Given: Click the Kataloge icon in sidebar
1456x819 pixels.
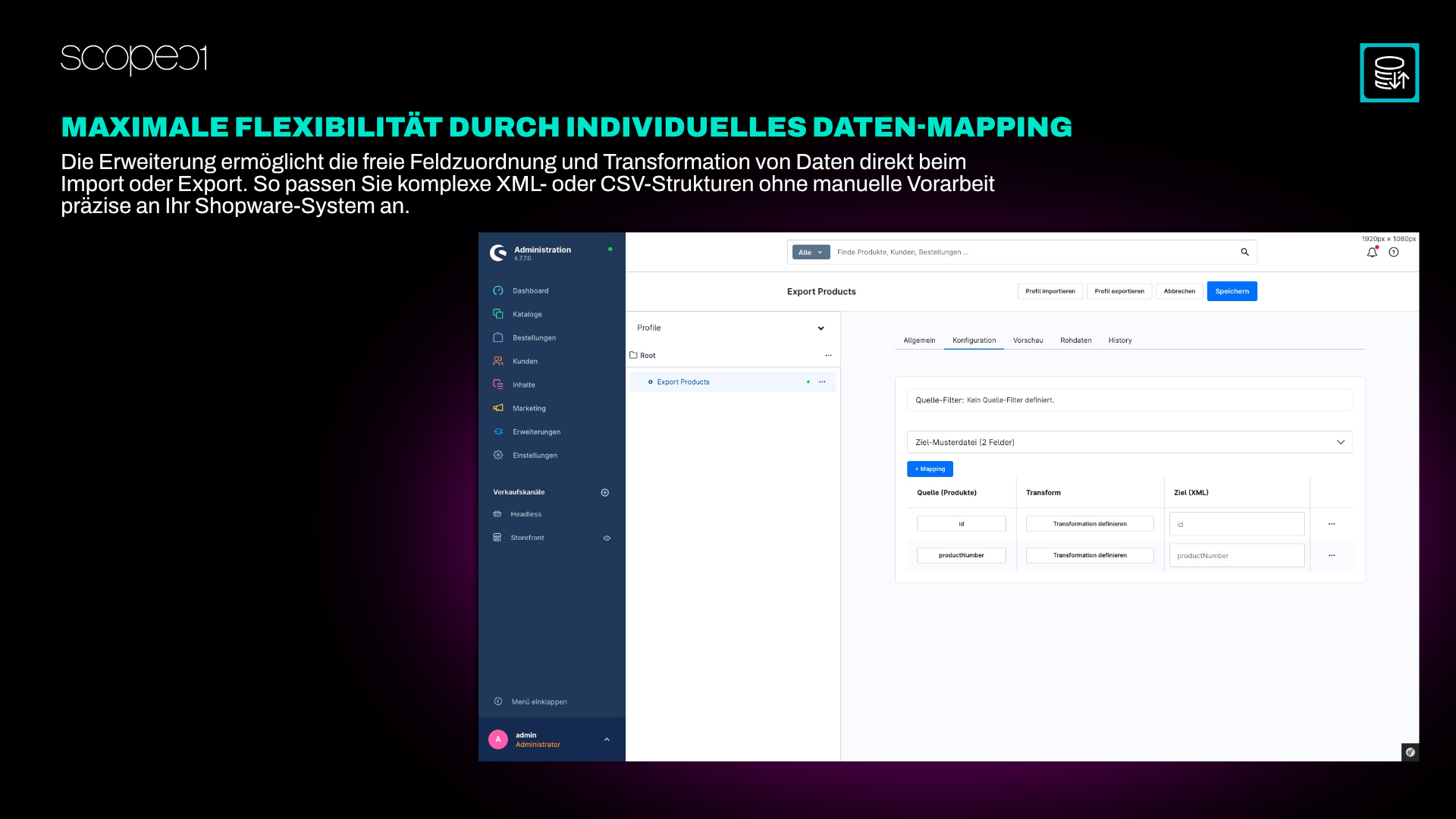Looking at the screenshot, I should click(498, 314).
